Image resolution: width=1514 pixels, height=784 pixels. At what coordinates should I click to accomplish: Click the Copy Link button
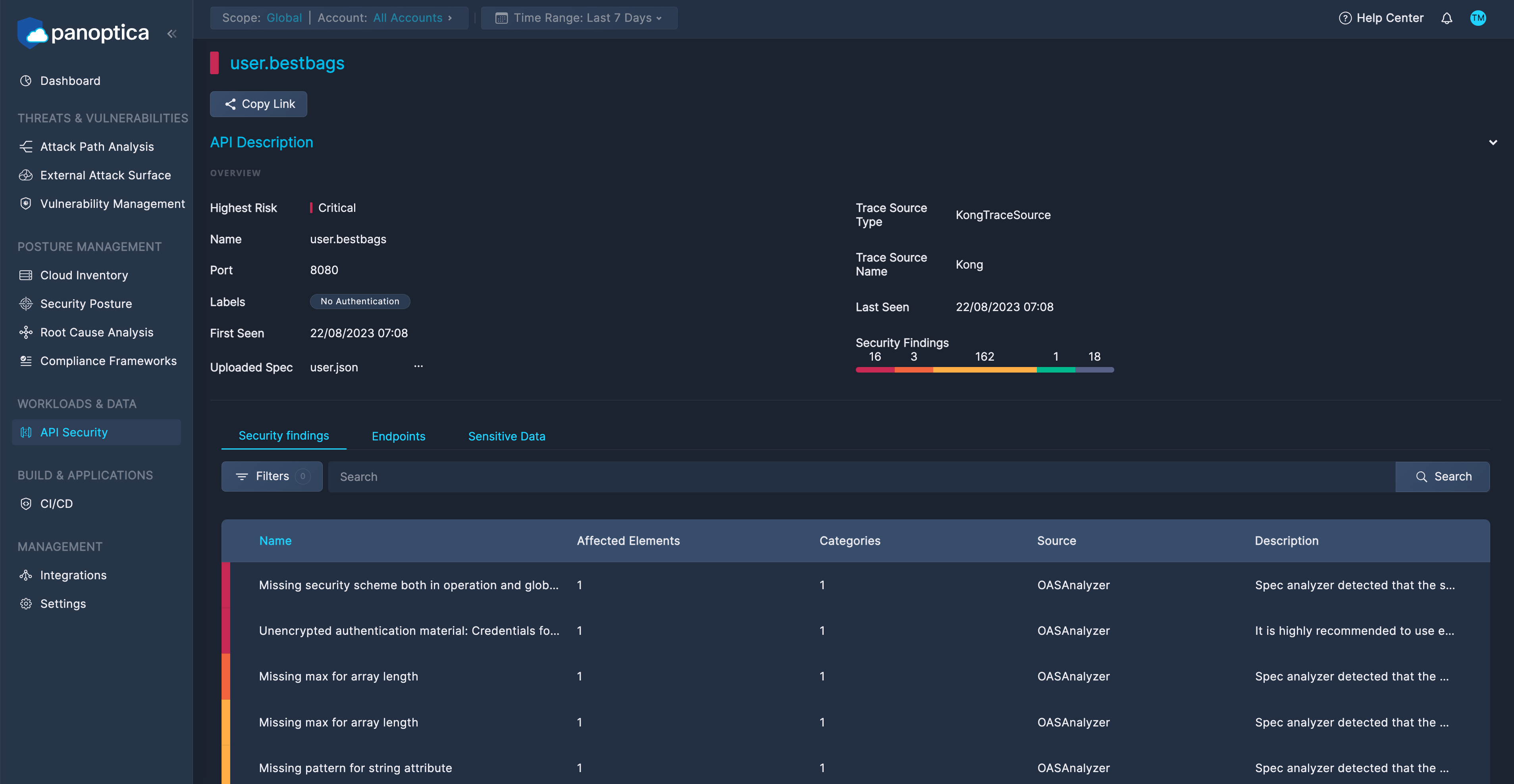[258, 104]
